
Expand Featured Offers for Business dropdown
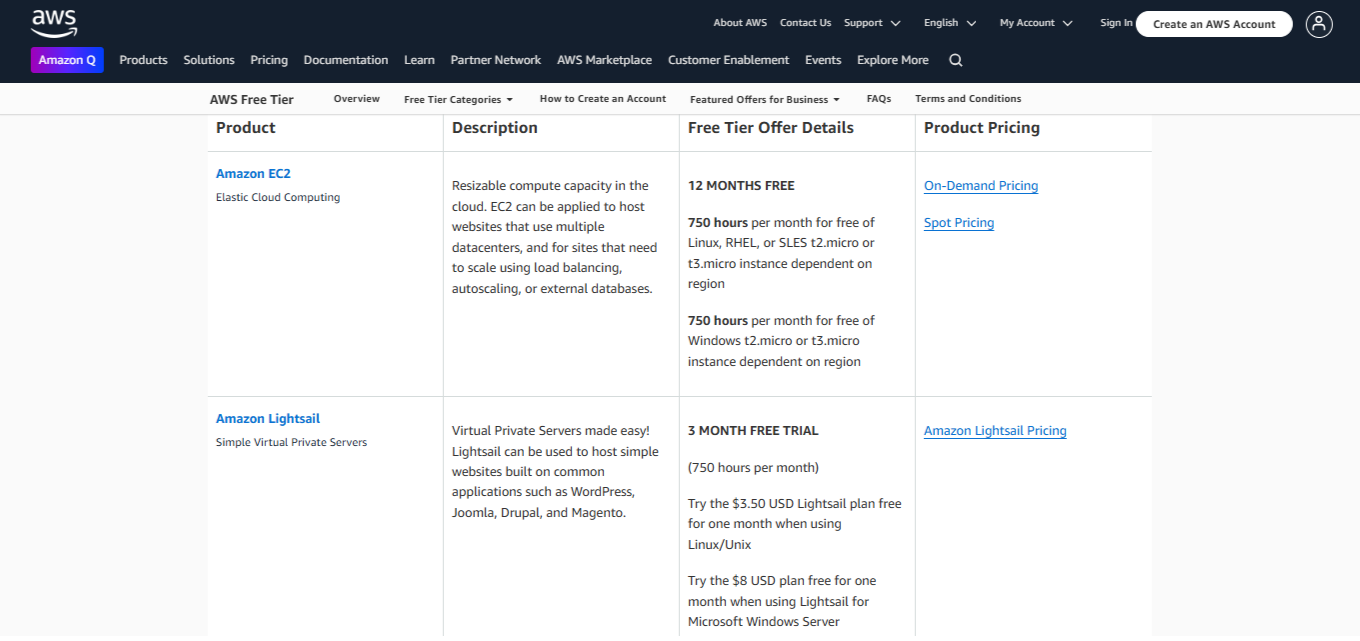(765, 100)
